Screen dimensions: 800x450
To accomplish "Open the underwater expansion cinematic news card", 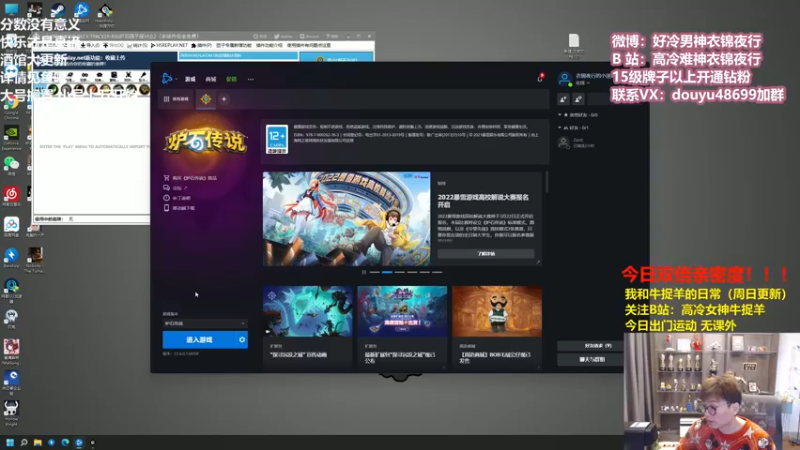I will [x=308, y=326].
